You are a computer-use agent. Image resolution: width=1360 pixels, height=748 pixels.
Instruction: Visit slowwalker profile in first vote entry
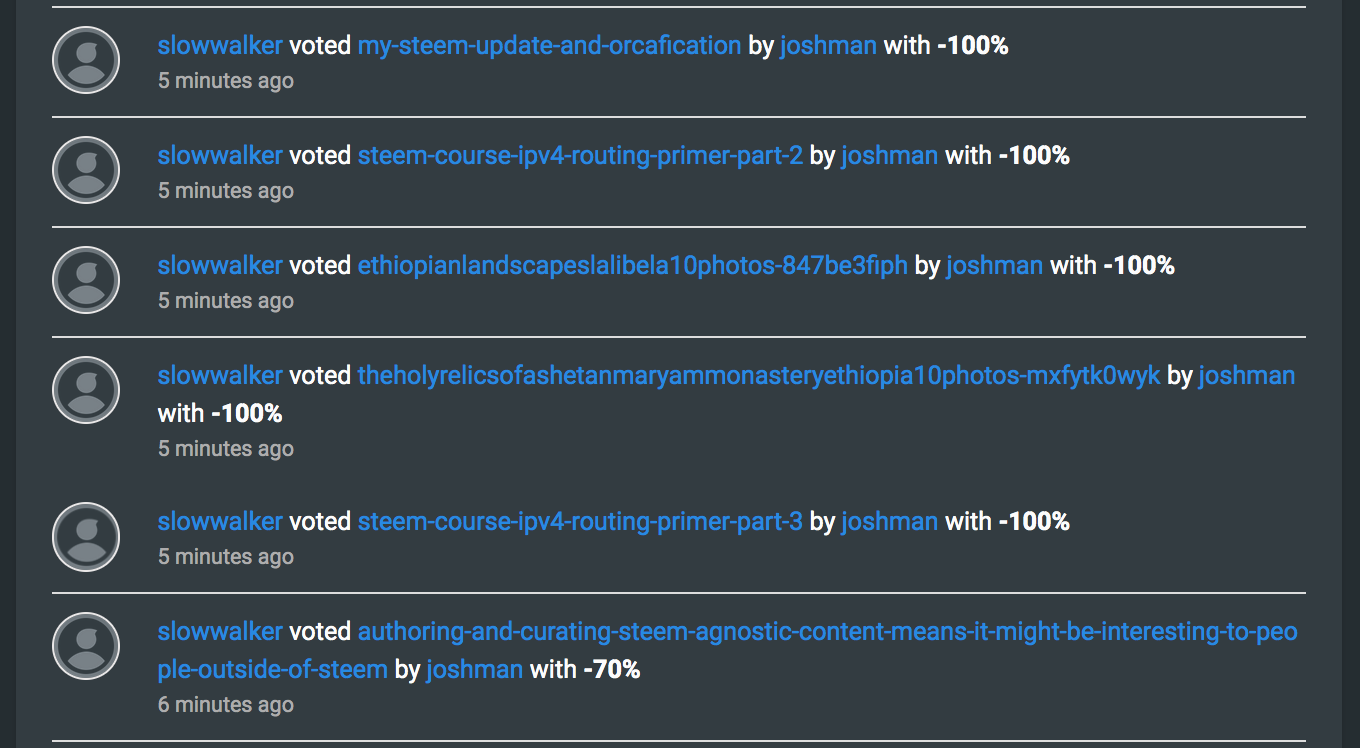tap(220, 45)
